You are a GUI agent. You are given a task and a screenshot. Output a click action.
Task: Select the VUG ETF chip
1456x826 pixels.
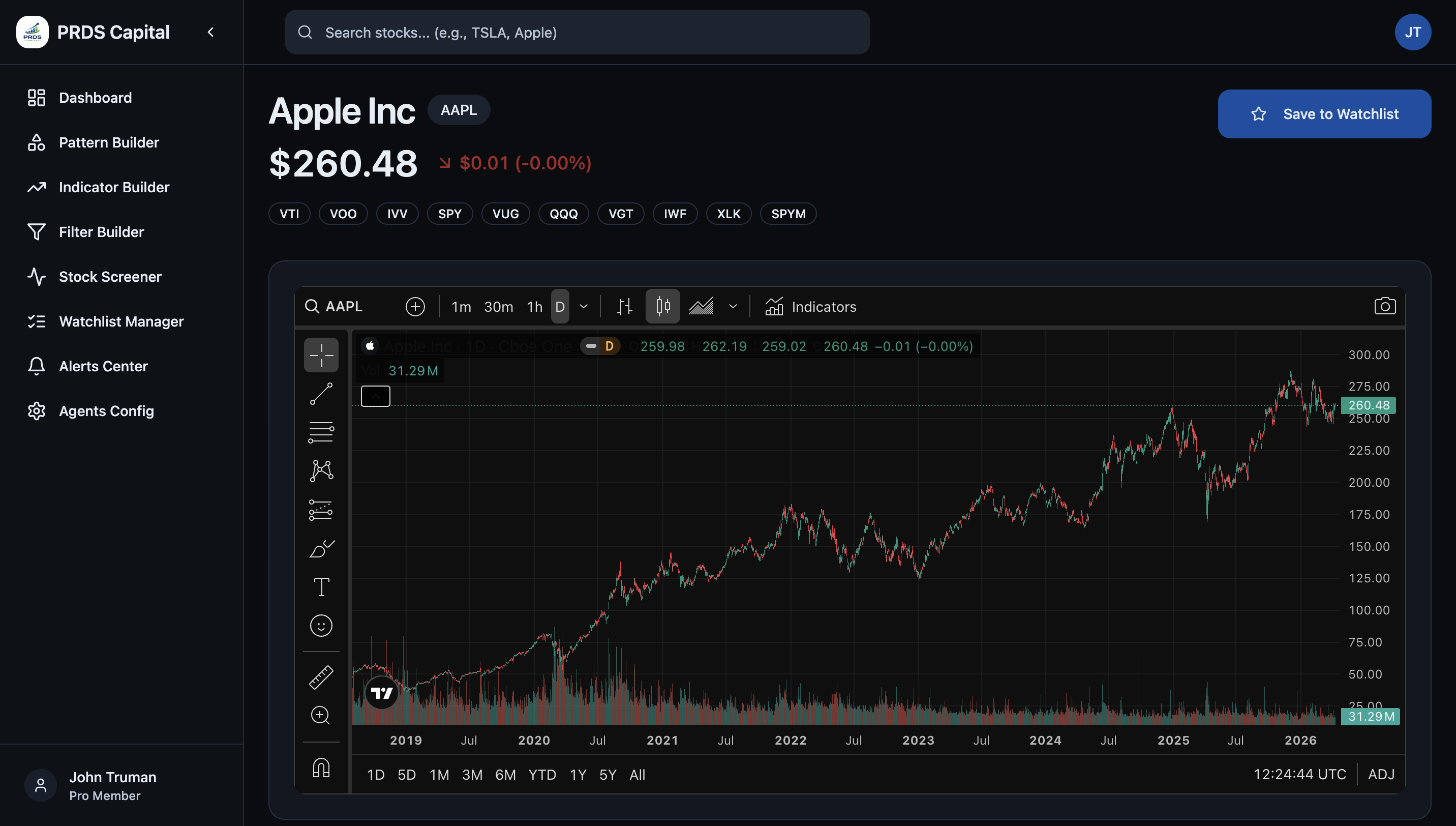pyautogui.click(x=506, y=214)
